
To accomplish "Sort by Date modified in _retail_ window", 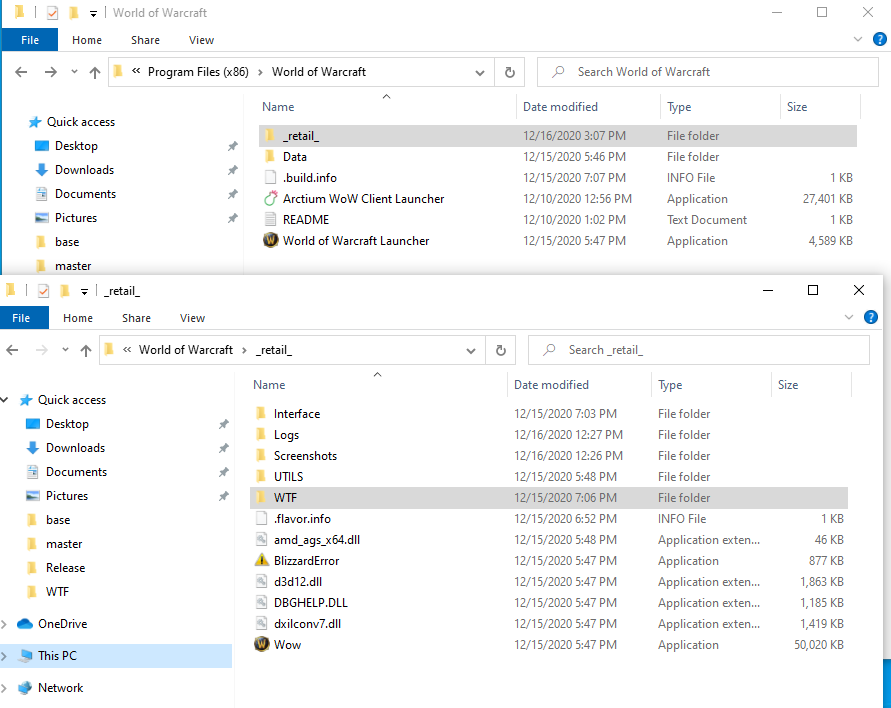I will 578,385.
